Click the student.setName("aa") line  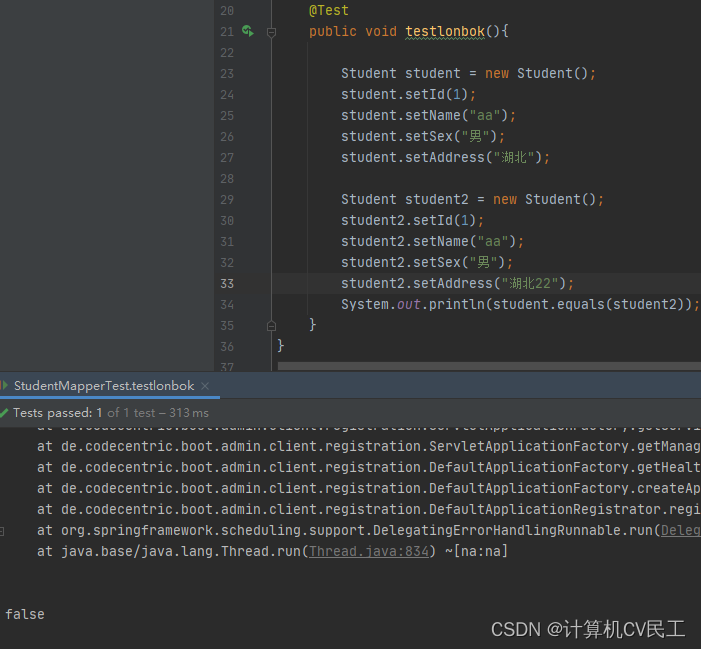[x=428, y=115]
